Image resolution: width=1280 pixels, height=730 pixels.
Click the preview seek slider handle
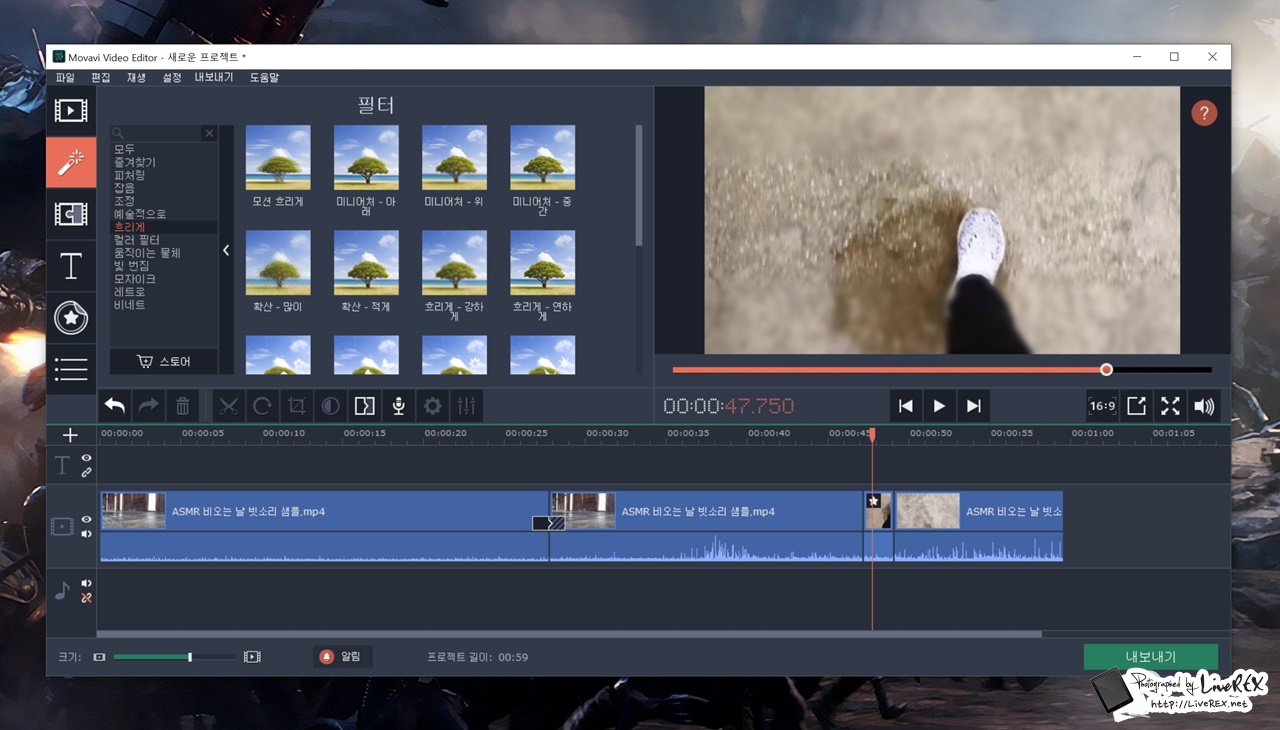click(1106, 370)
